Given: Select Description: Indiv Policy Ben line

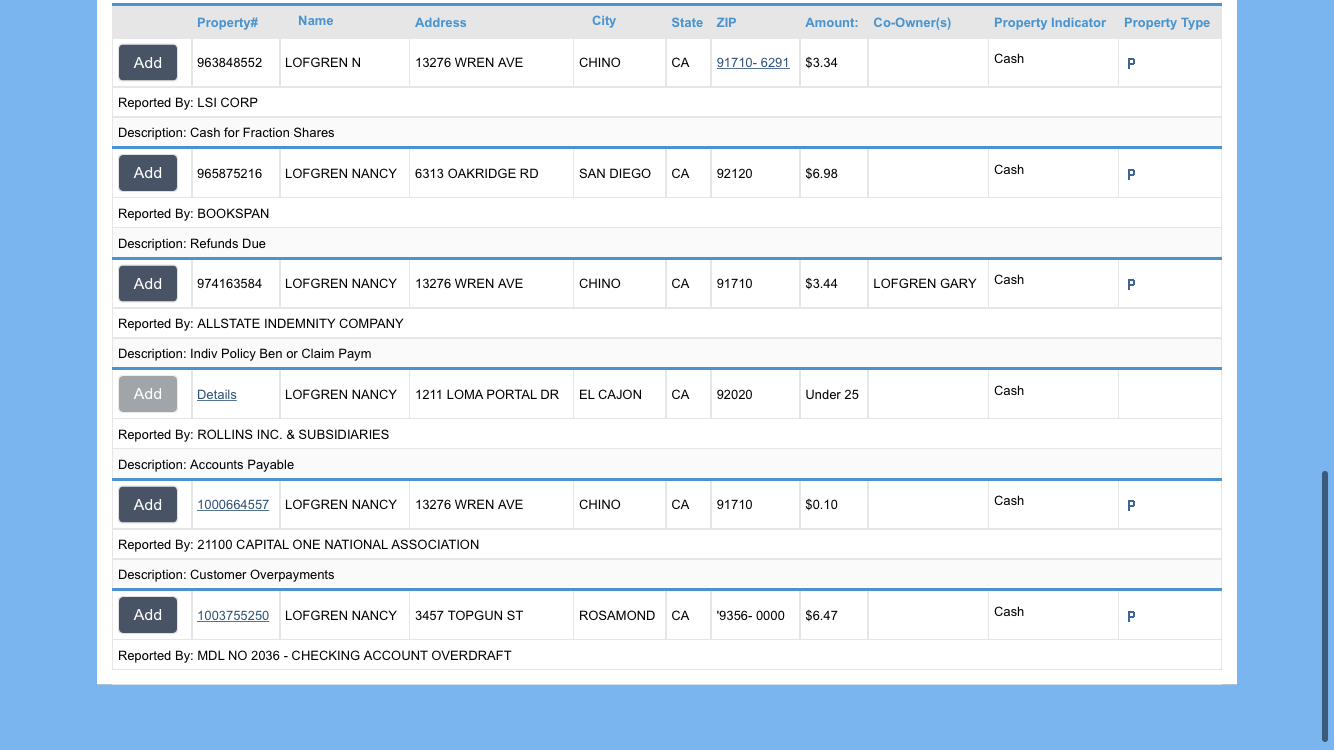Looking at the screenshot, I should pos(667,353).
